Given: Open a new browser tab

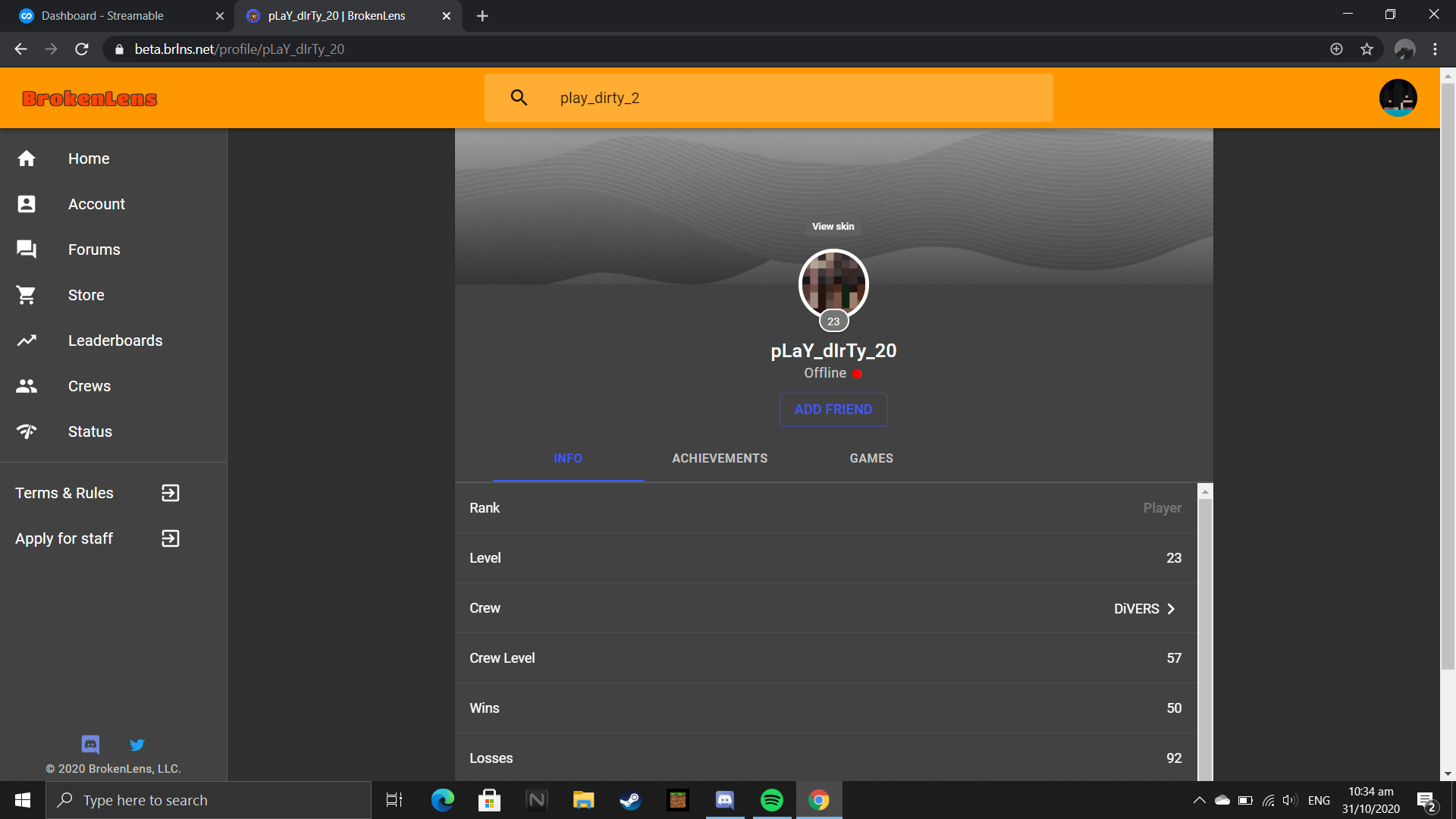Looking at the screenshot, I should (x=482, y=16).
